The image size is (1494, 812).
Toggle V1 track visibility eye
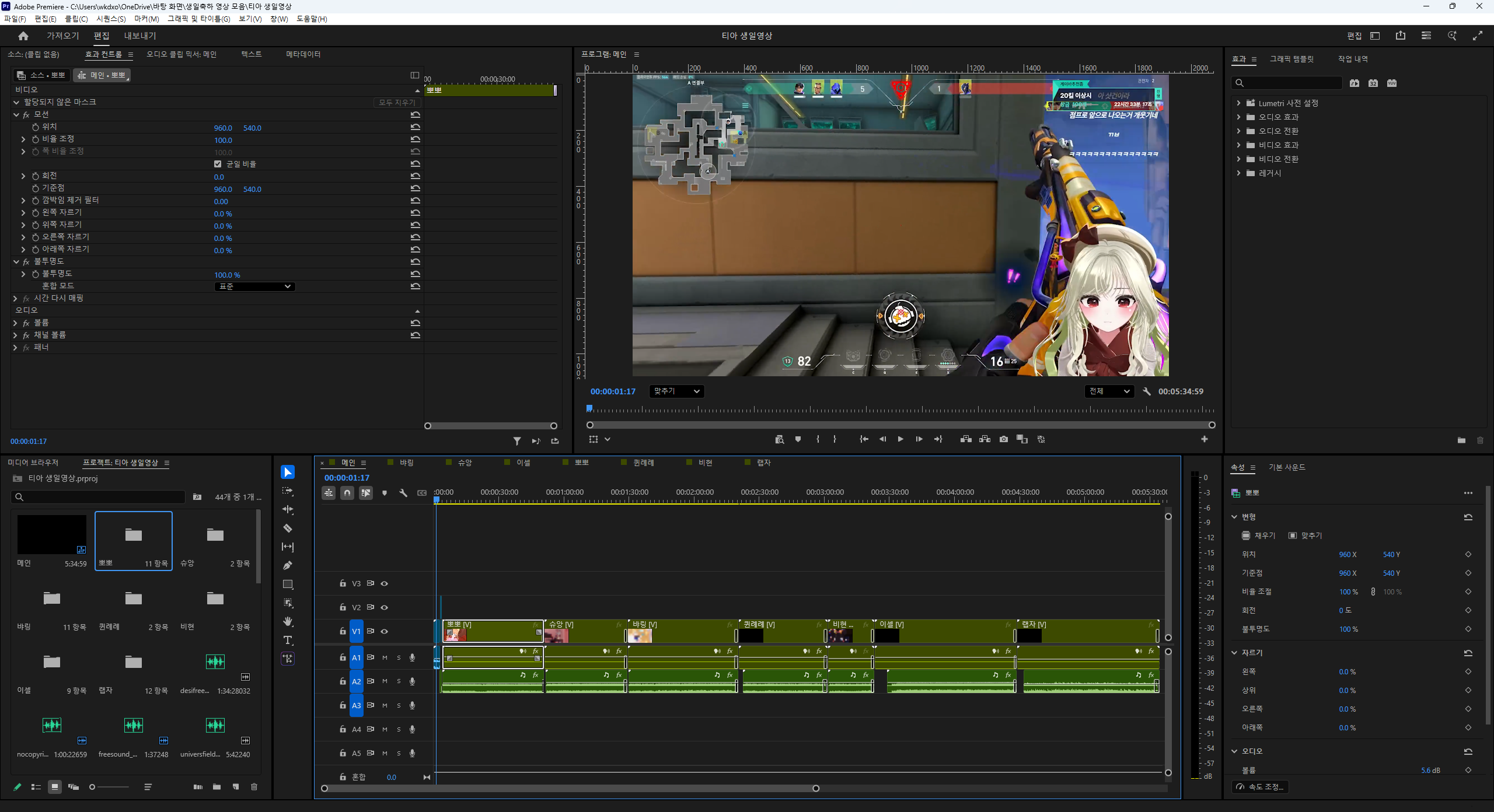click(x=385, y=631)
